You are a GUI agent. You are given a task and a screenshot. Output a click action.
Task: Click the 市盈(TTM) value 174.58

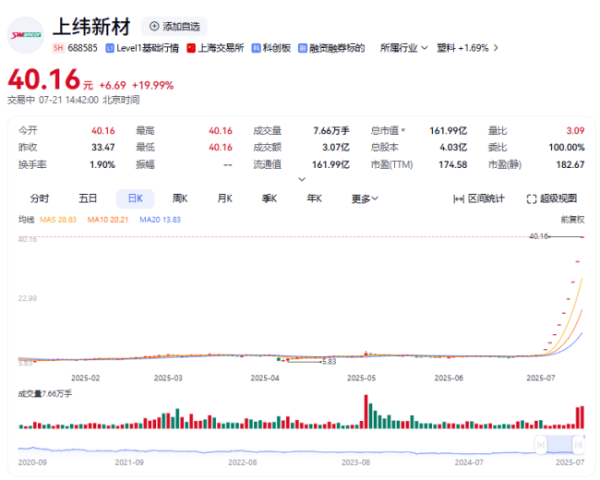[x=453, y=165]
